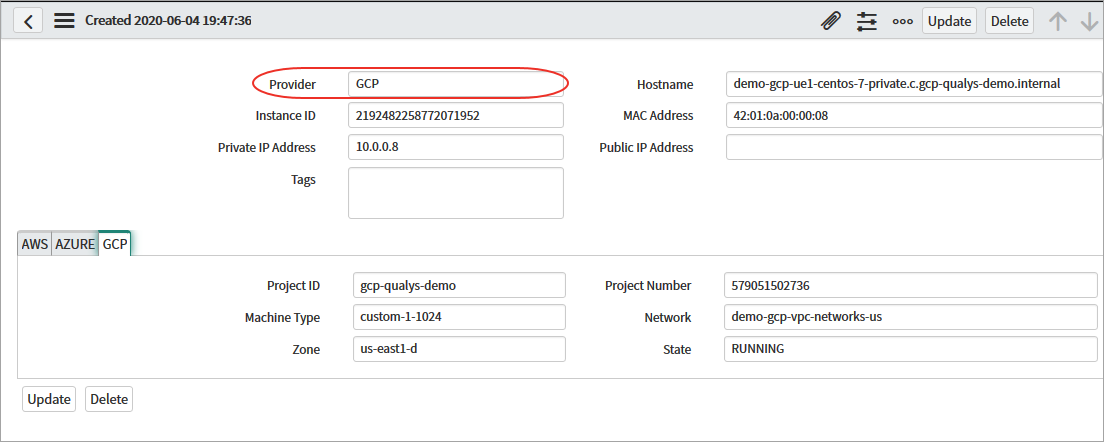This screenshot has height=442, width=1104.
Task: Click into the Provider field
Action: tap(456, 83)
